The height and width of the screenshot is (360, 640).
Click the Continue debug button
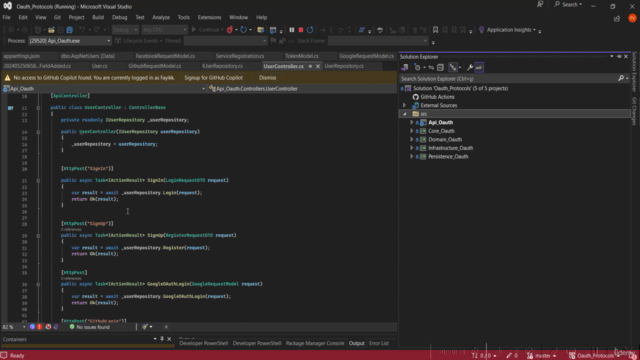coord(206,30)
